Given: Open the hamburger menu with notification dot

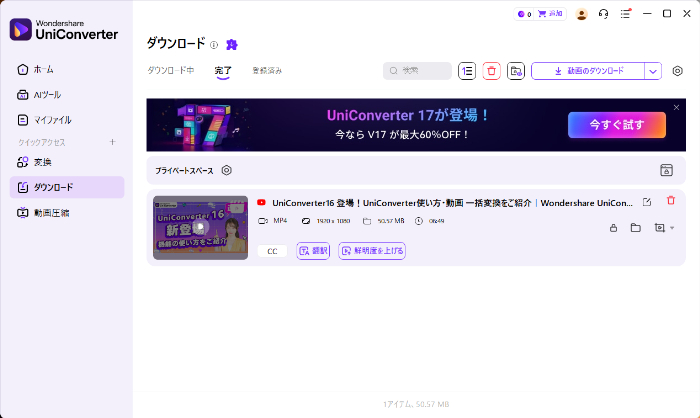Looking at the screenshot, I should 625,14.
